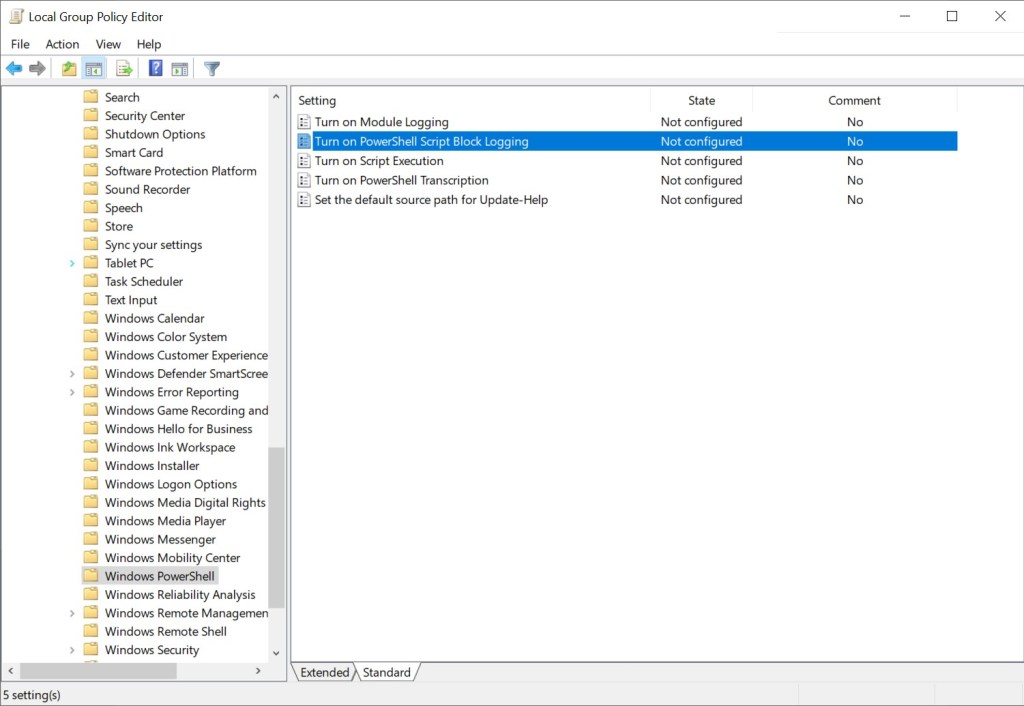1024x706 pixels.
Task: Toggle the Show/Hide Console Tree button
Action: coord(93,69)
